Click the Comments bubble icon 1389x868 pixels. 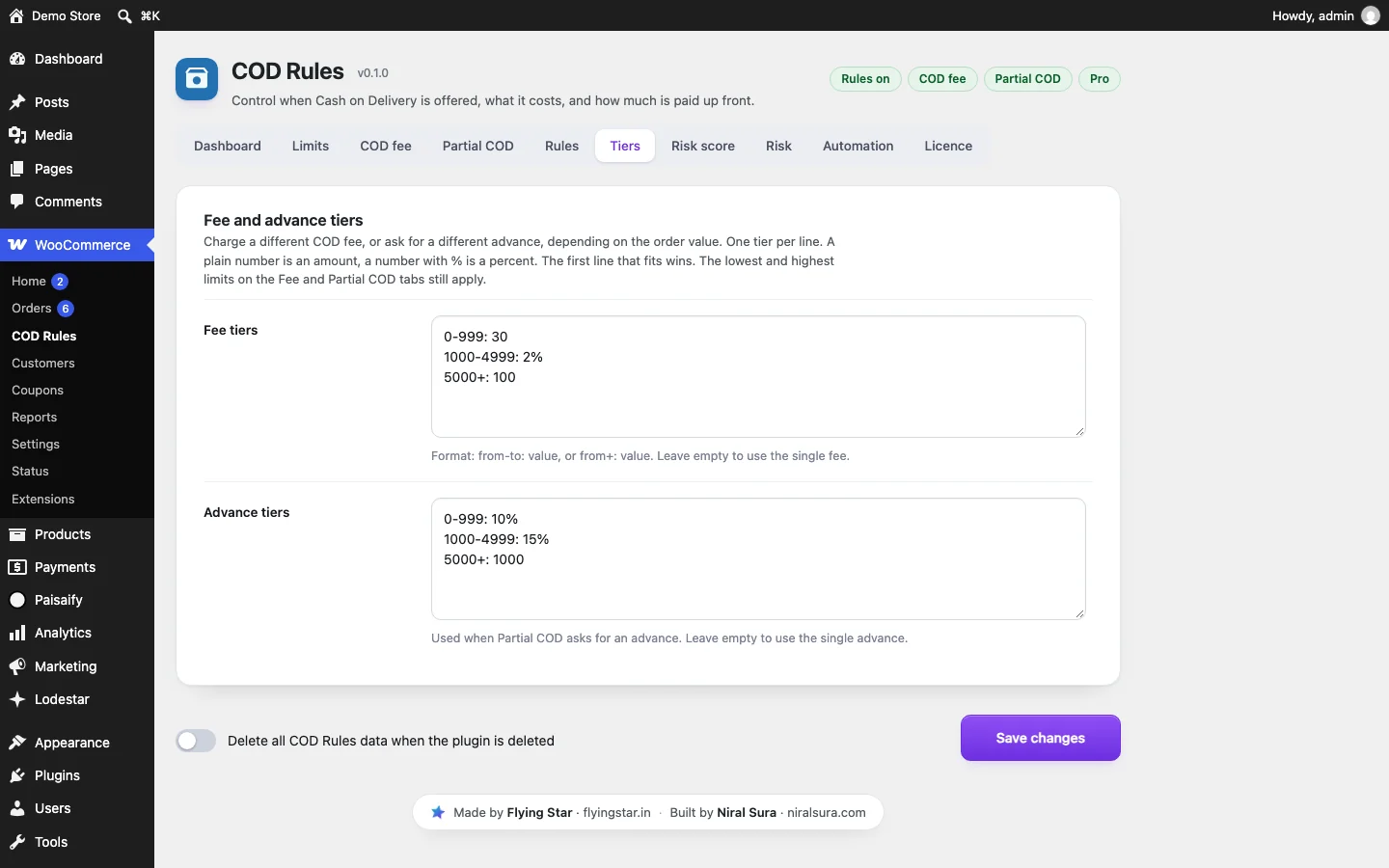coord(17,202)
